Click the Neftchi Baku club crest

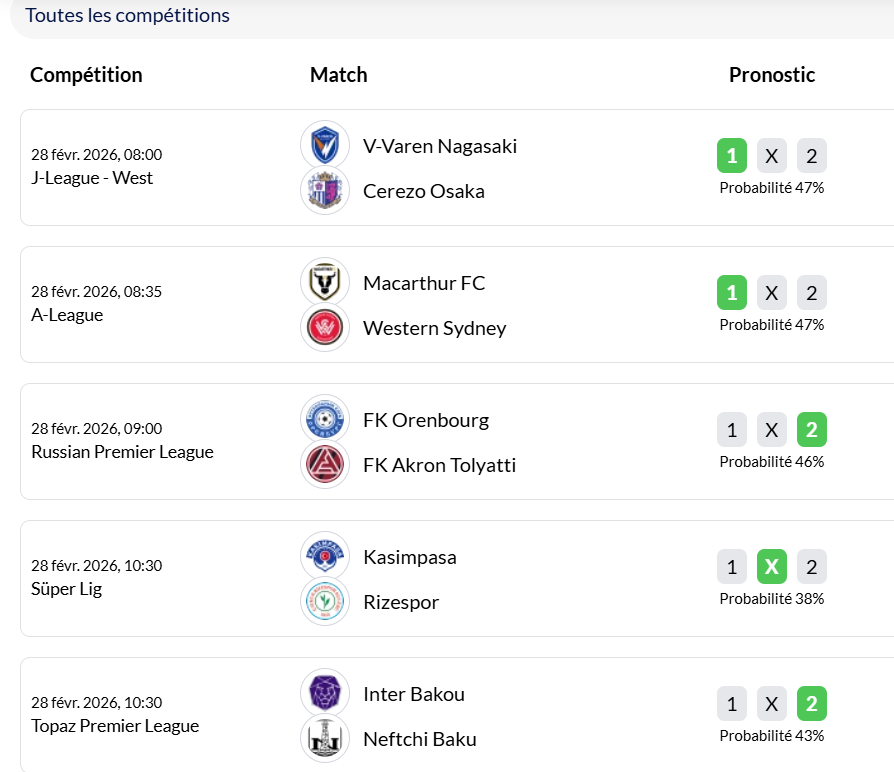325,739
